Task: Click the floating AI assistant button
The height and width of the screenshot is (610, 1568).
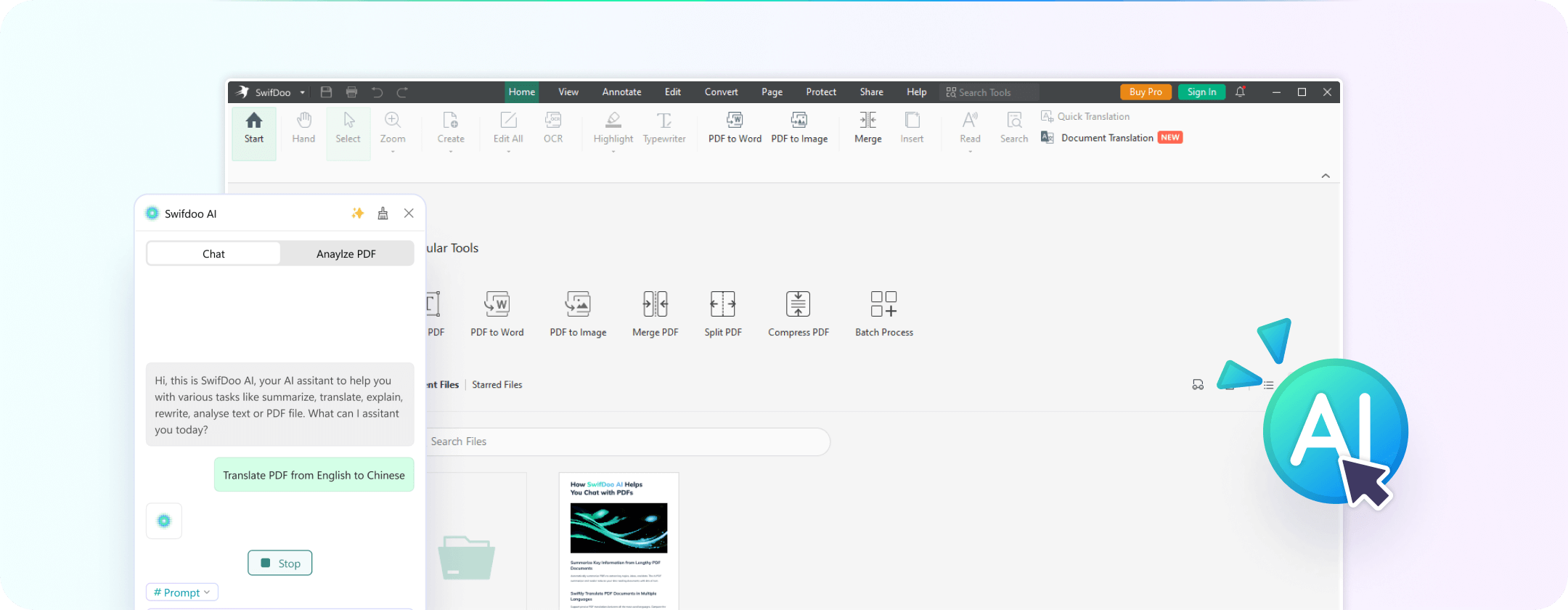Action: point(1336,431)
